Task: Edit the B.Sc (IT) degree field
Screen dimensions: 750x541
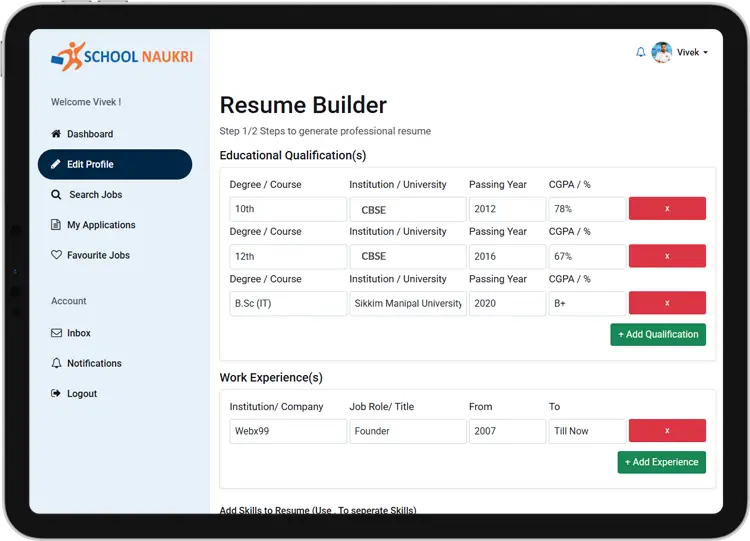Action: click(x=288, y=303)
